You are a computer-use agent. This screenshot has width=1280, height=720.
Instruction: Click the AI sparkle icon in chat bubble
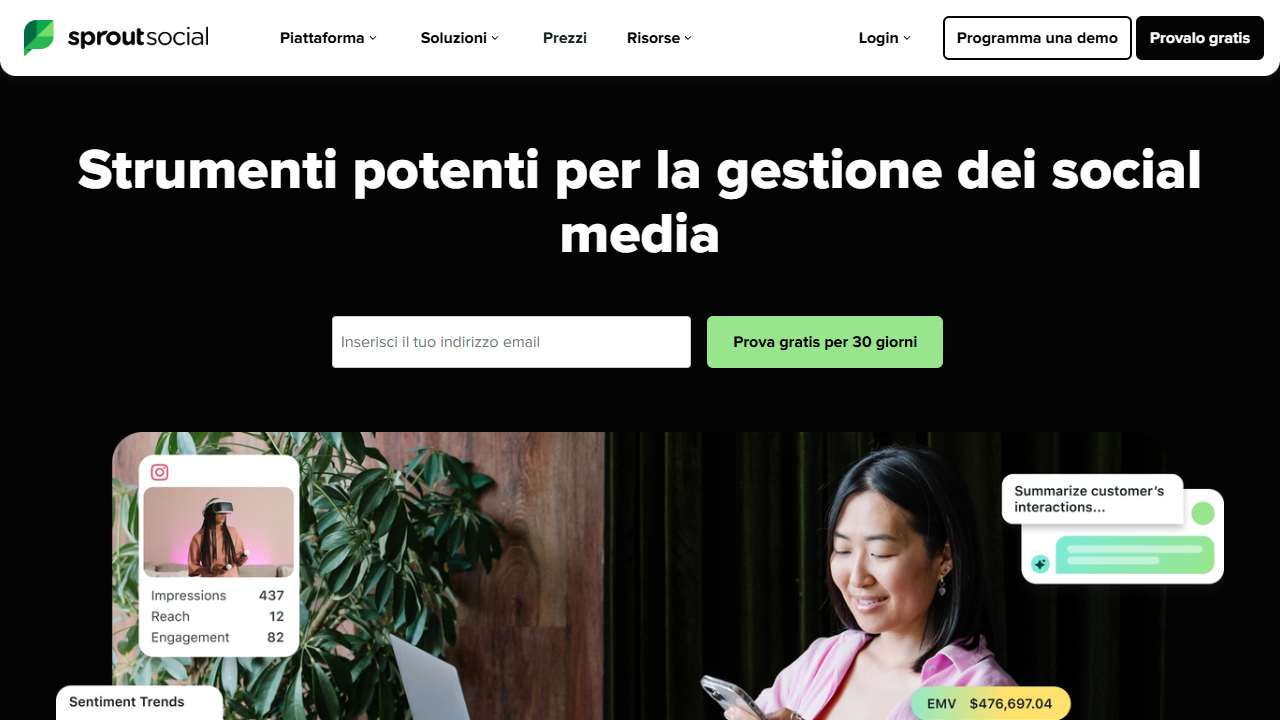coord(1040,564)
